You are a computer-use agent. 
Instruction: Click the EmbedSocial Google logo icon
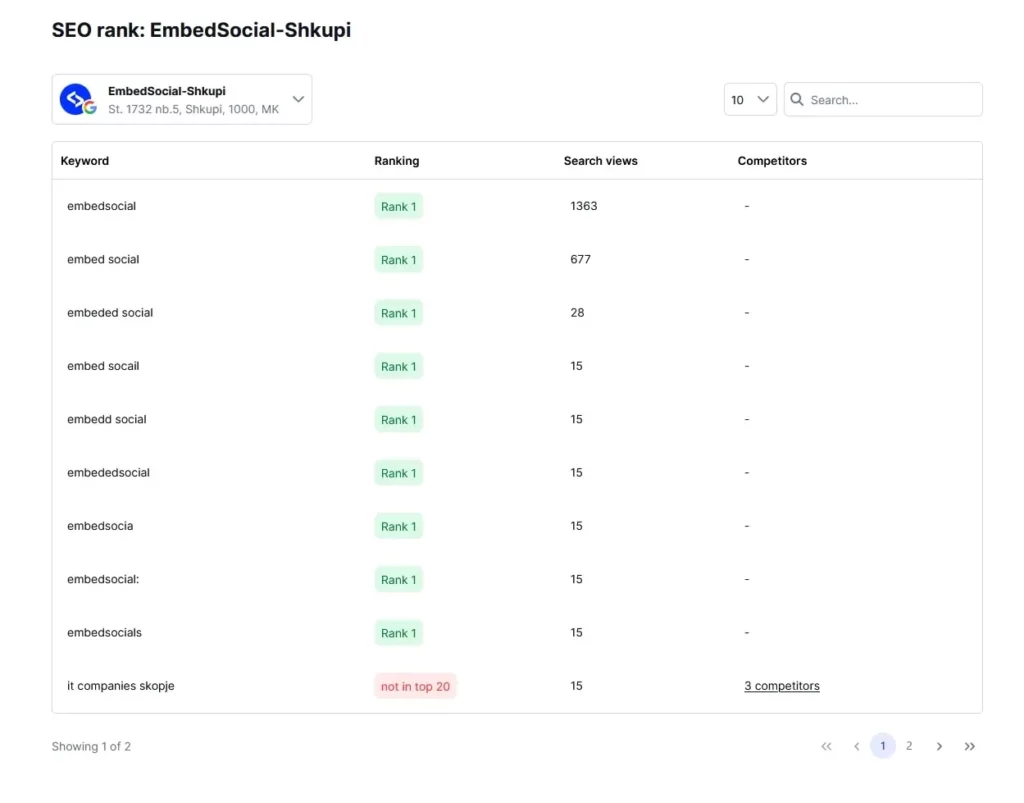click(x=77, y=100)
